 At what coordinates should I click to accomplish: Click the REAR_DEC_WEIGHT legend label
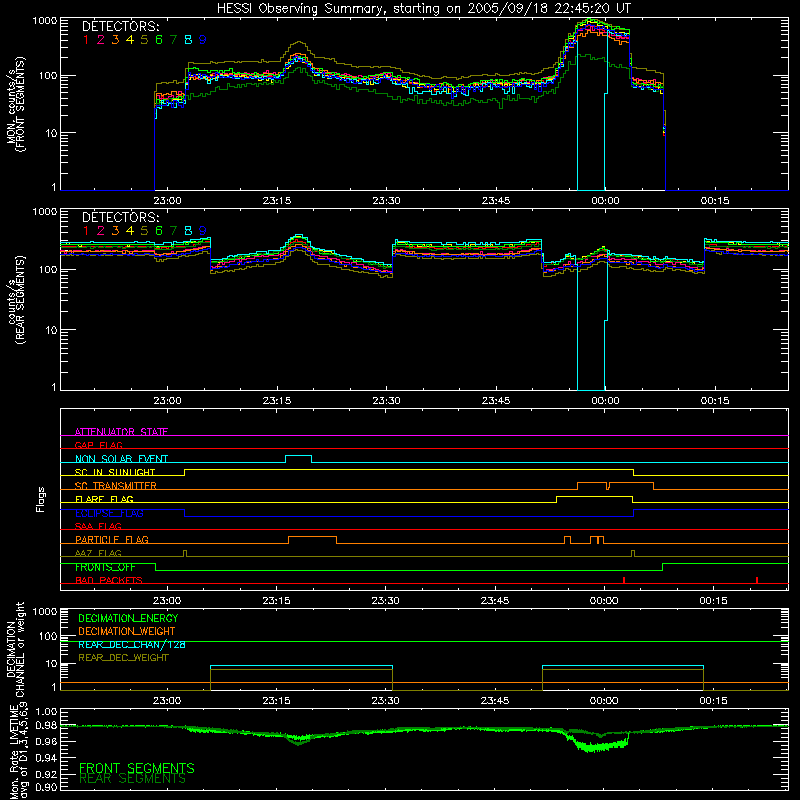[123, 658]
